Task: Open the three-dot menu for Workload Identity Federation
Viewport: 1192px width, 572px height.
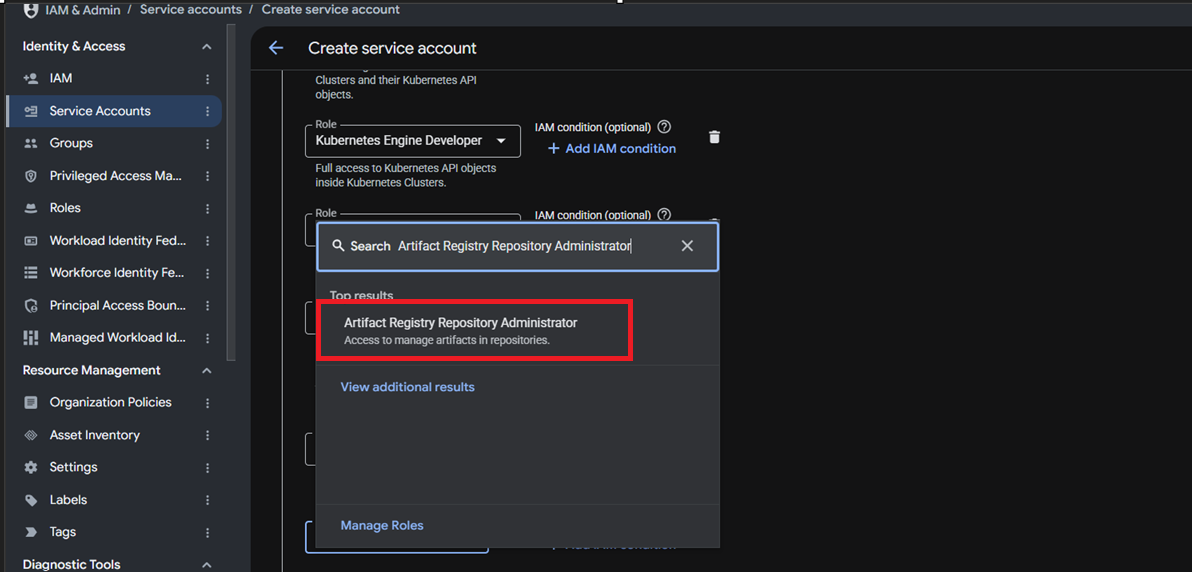Action: tap(208, 240)
